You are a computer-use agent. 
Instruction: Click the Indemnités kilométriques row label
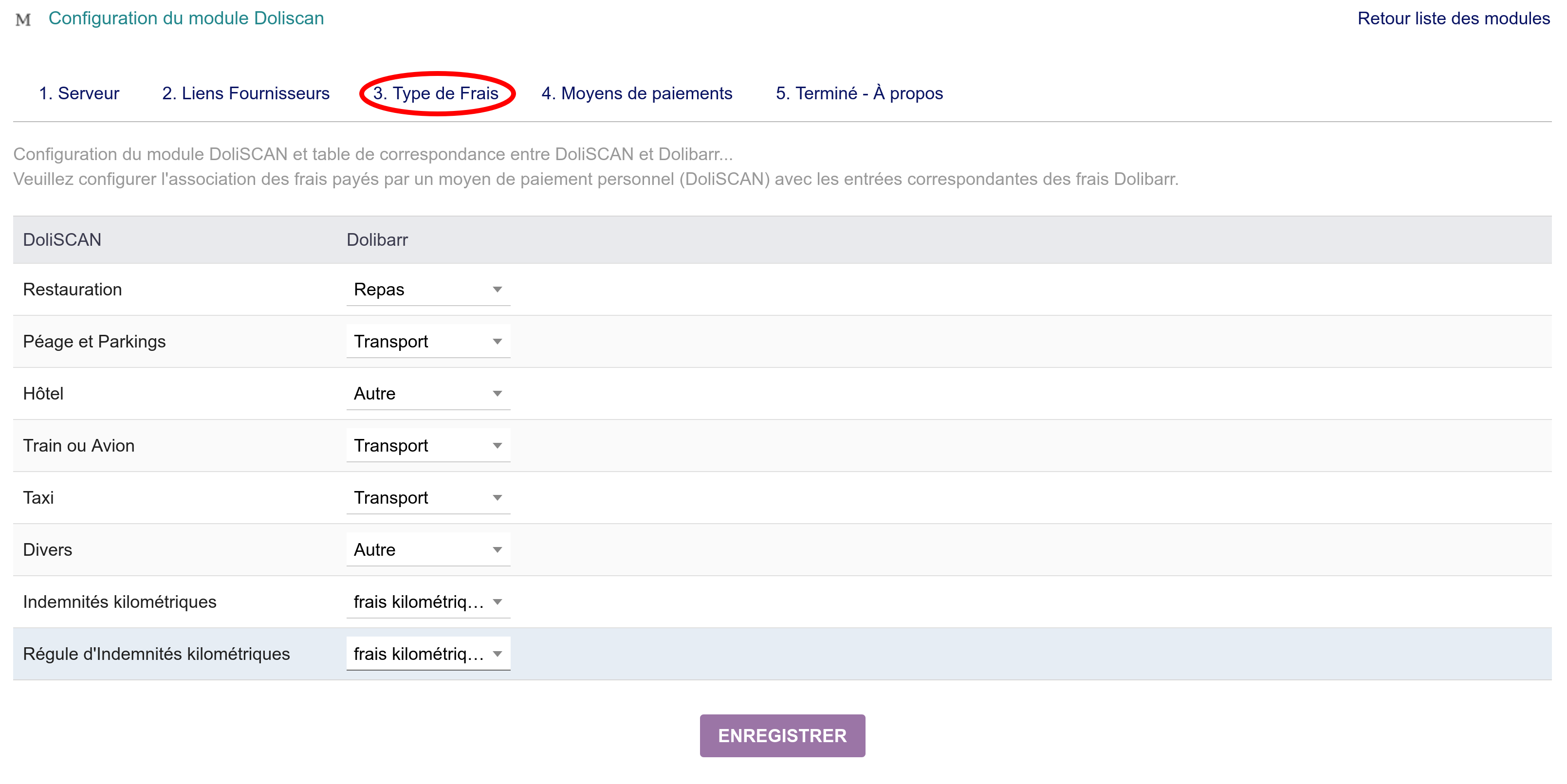tap(120, 602)
